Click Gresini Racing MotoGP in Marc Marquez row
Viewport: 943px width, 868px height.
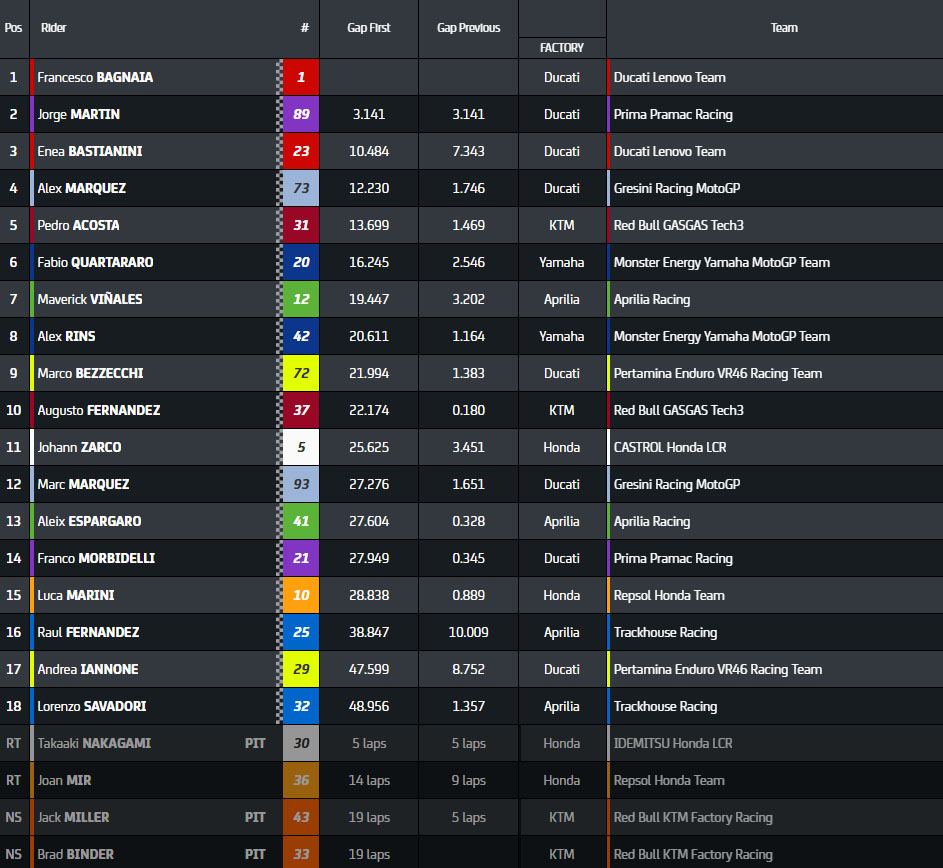[677, 484]
